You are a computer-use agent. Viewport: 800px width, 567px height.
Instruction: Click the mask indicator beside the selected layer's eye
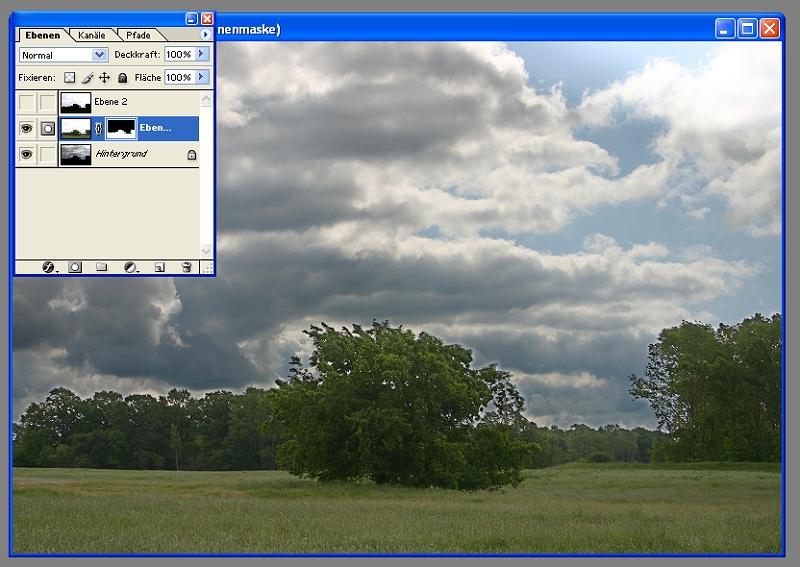[47, 129]
